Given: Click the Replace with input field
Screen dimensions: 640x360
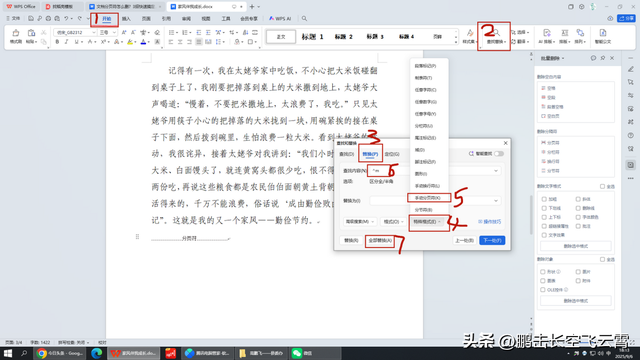Looking at the screenshot, I should click(434, 201).
